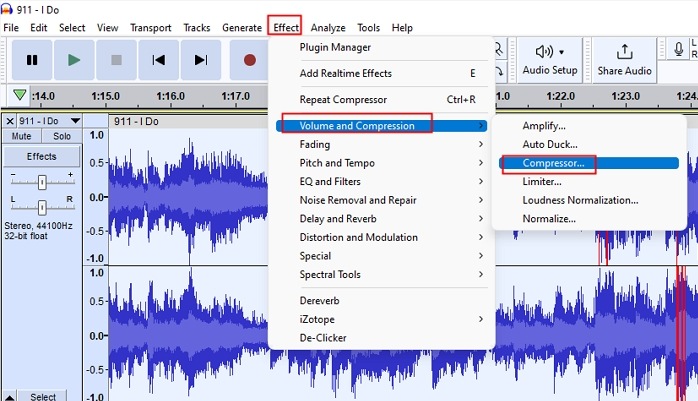Start recording with the red Record button
698x401 pixels.
pyautogui.click(x=249, y=60)
